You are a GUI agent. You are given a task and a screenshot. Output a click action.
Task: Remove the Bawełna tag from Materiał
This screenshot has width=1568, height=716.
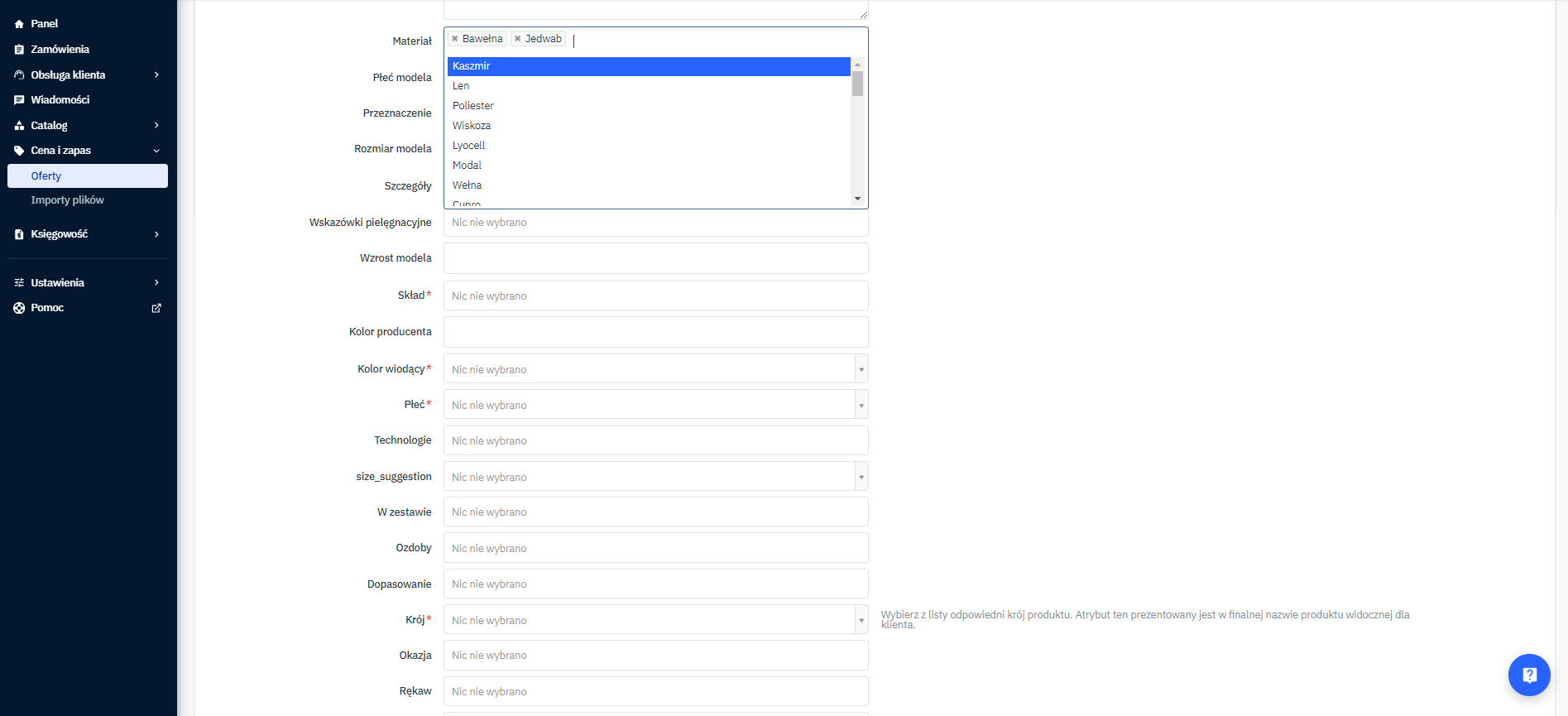tap(455, 39)
